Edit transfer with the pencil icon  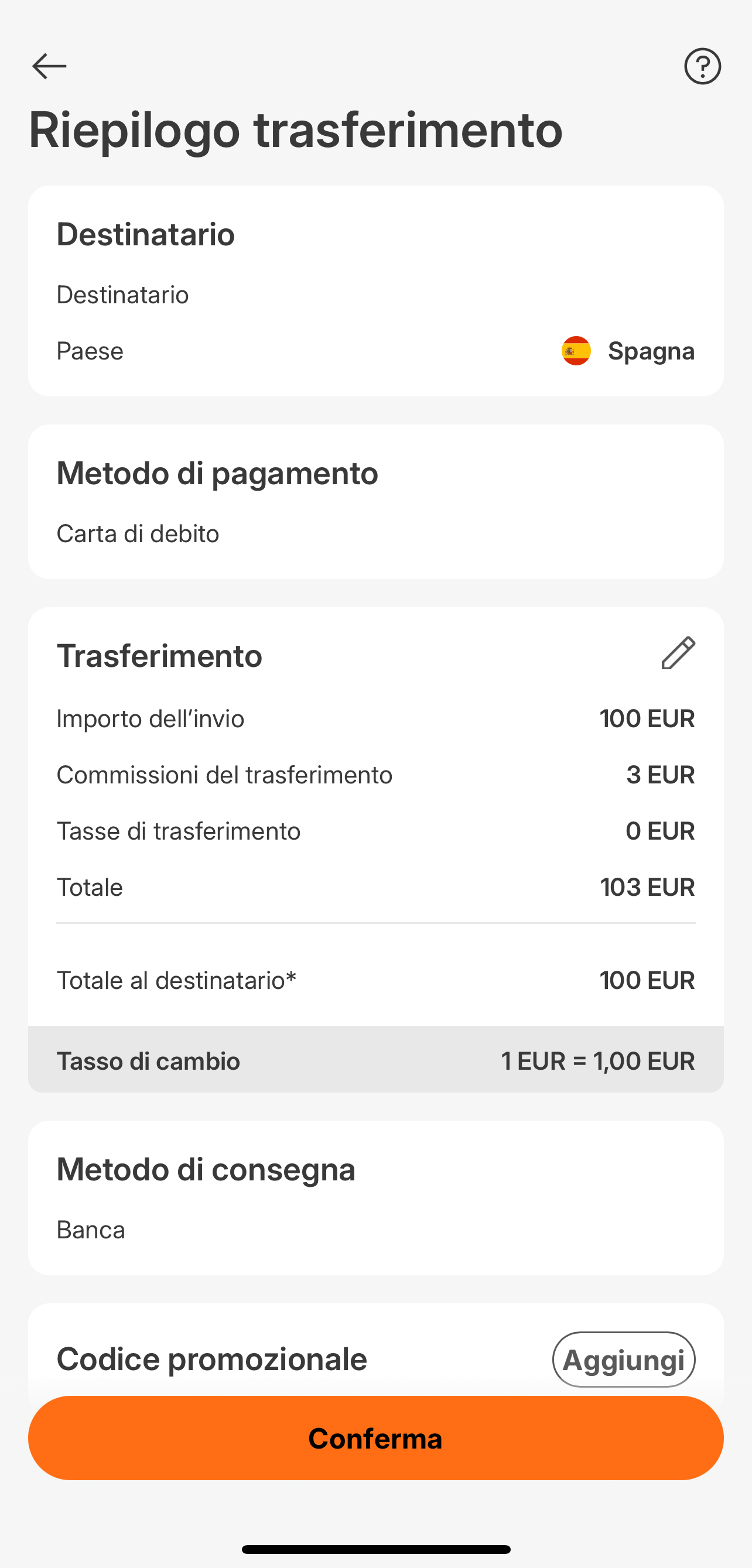tap(678, 653)
